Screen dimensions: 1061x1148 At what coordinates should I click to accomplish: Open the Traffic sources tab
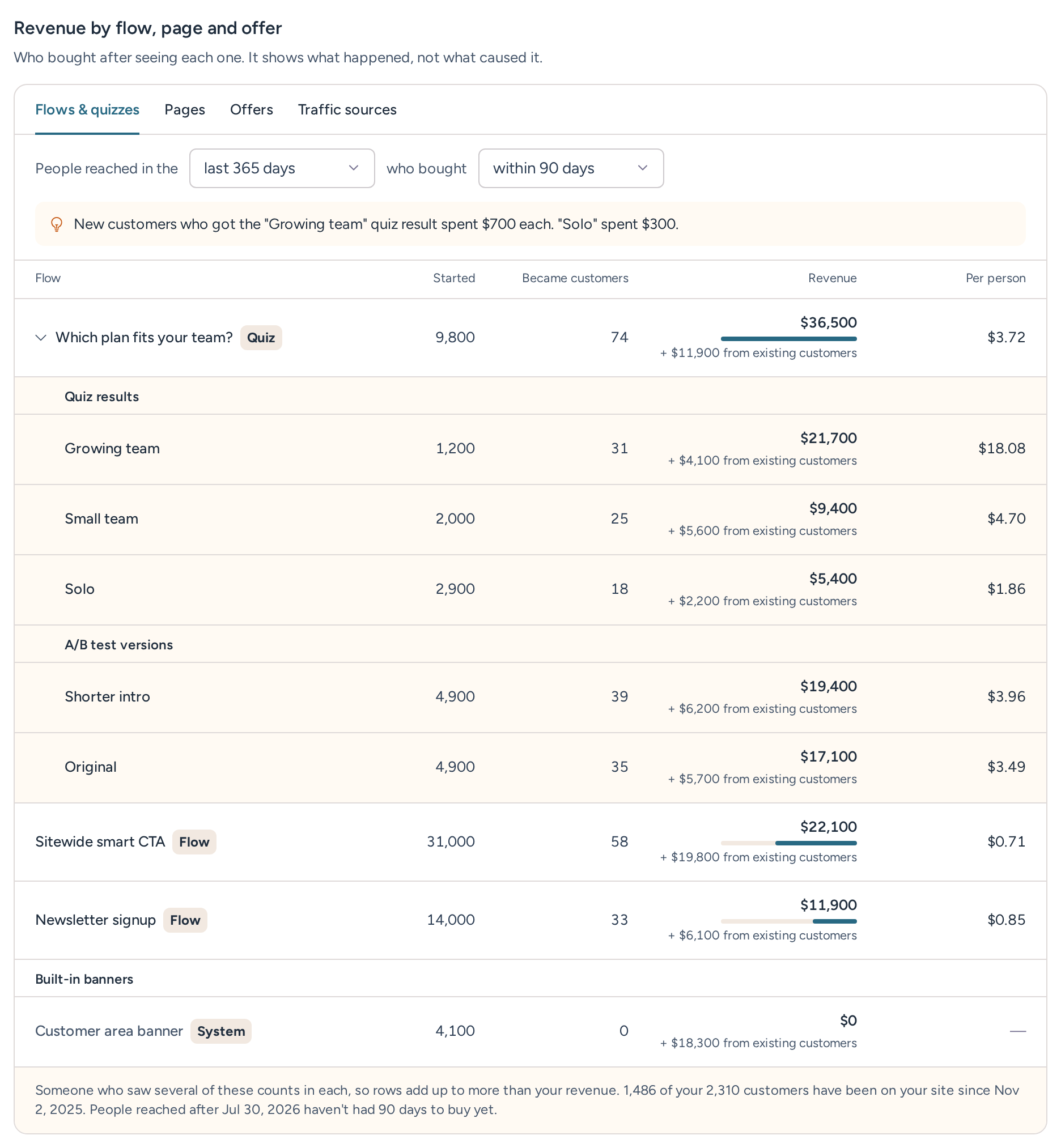click(347, 109)
